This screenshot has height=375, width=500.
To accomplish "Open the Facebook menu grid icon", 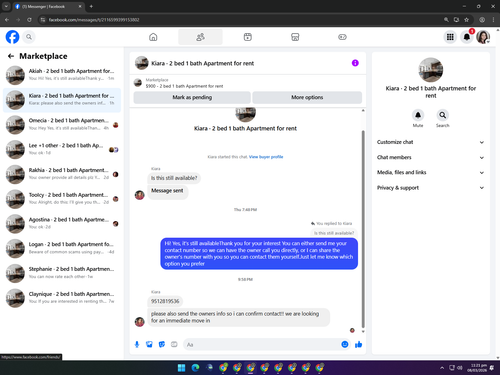I will coord(450,37).
